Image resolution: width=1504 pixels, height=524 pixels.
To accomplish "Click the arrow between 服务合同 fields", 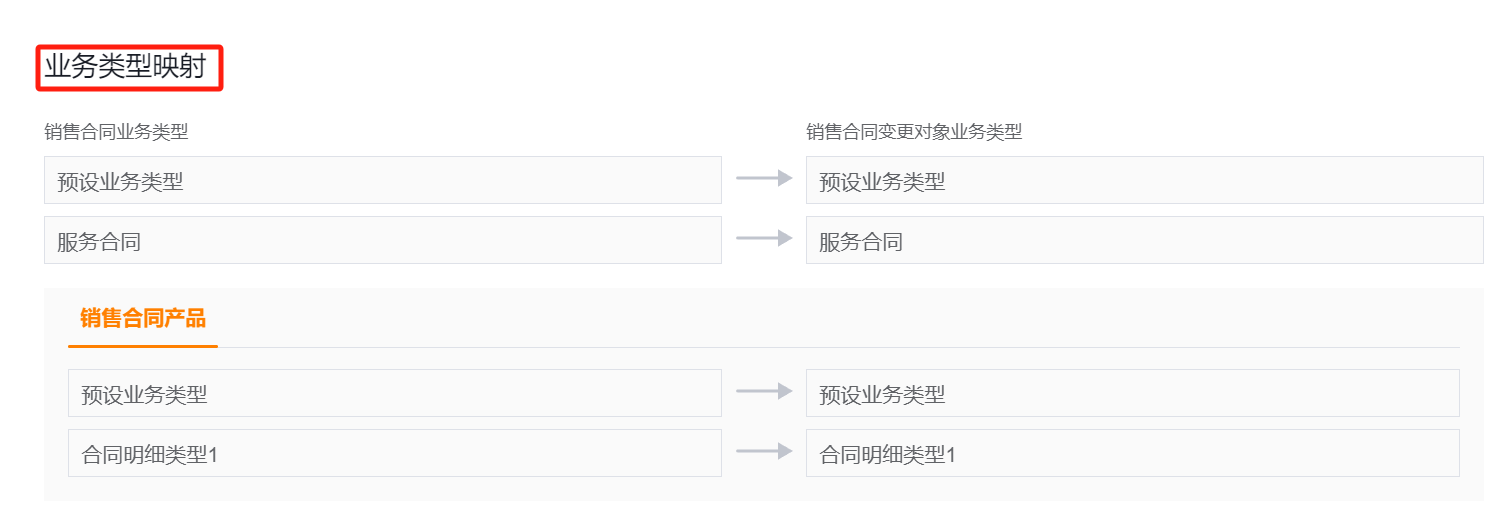I will click(x=764, y=239).
